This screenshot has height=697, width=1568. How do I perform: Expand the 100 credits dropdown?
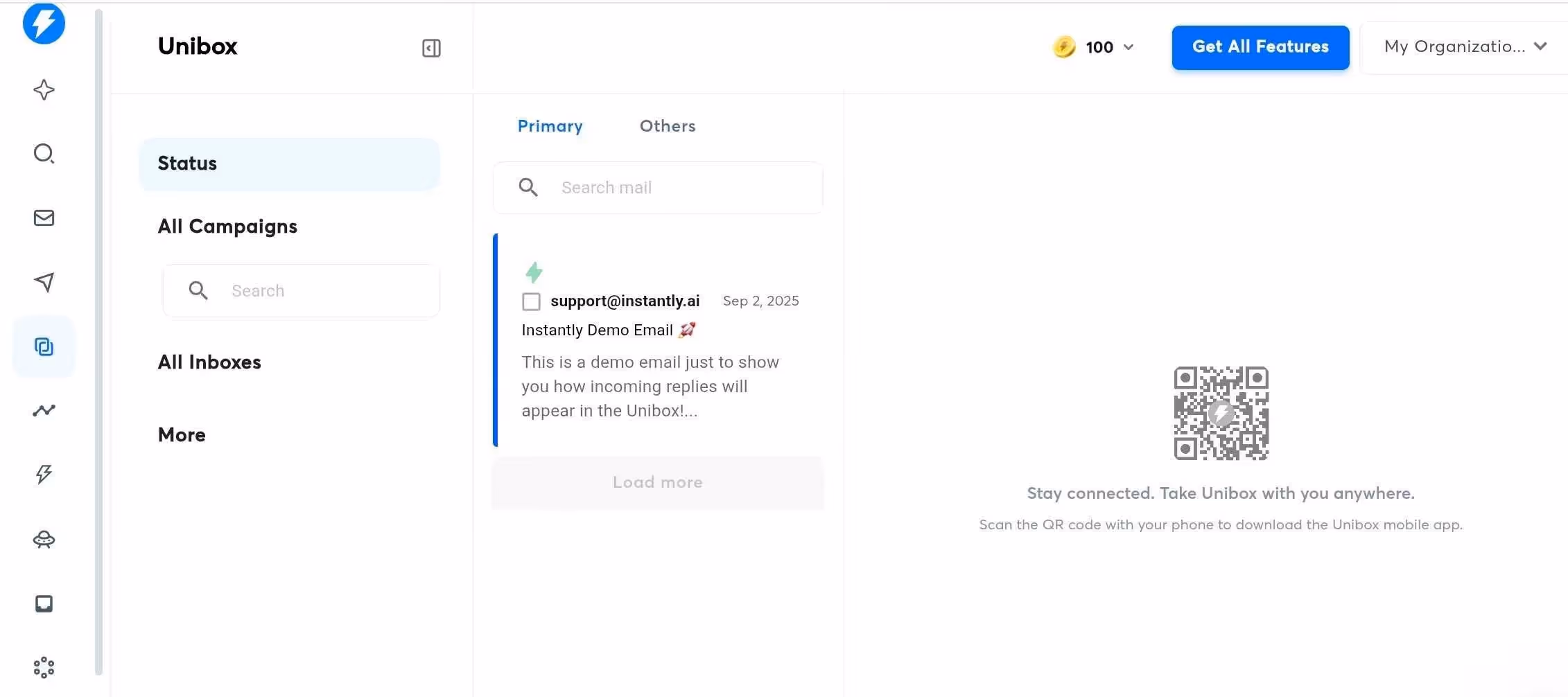point(1129,47)
